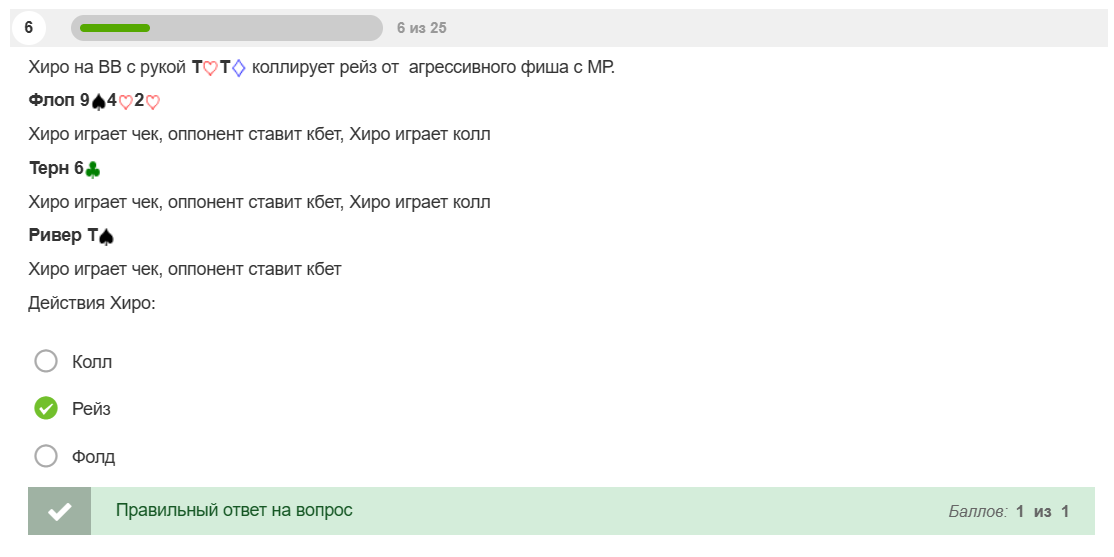Click the '6 из 25' counter
1114x557 pixels.
[x=421, y=28]
